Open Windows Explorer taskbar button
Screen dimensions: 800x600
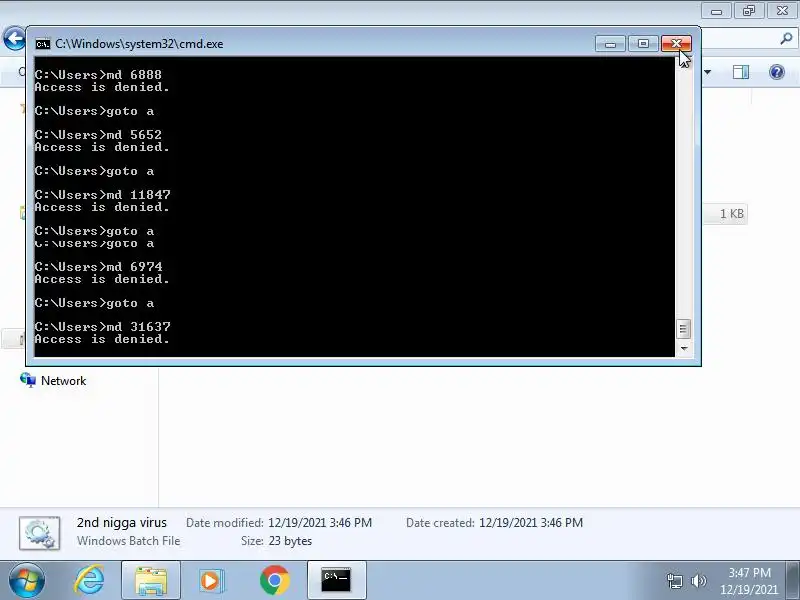pos(151,580)
